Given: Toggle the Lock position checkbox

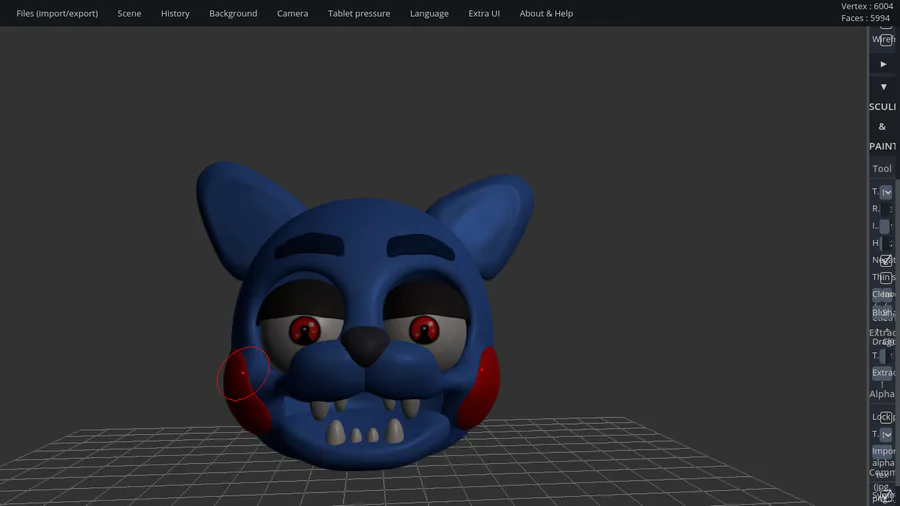Looking at the screenshot, I should pyautogui.click(x=886, y=417).
